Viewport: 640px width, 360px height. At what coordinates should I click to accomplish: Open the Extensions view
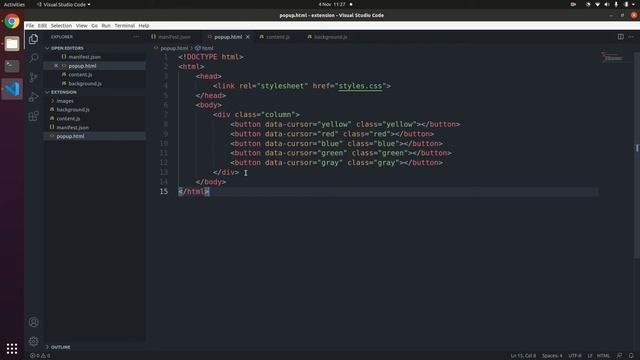click(33, 116)
